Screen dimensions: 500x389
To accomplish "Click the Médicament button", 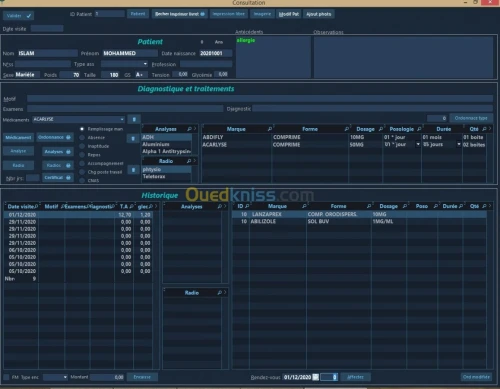I will coord(18,137).
